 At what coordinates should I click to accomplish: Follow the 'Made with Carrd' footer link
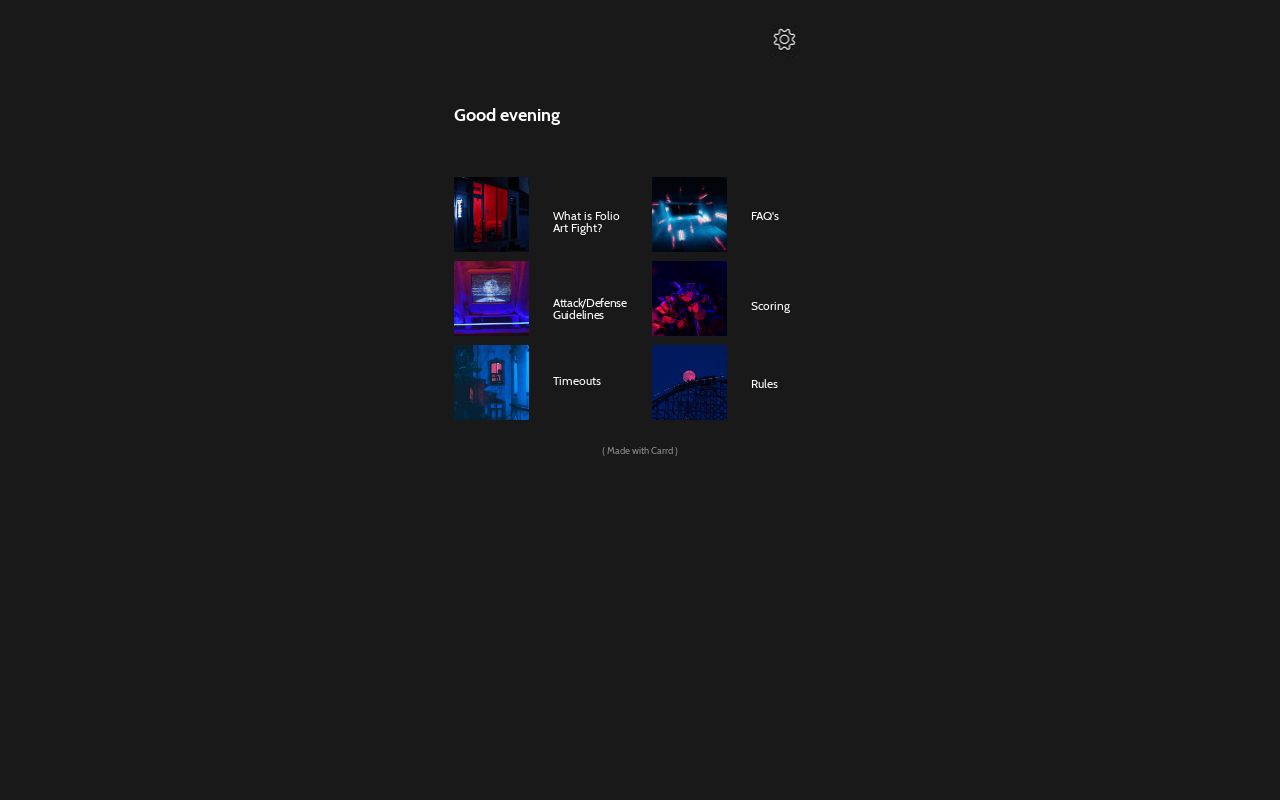[x=640, y=451]
